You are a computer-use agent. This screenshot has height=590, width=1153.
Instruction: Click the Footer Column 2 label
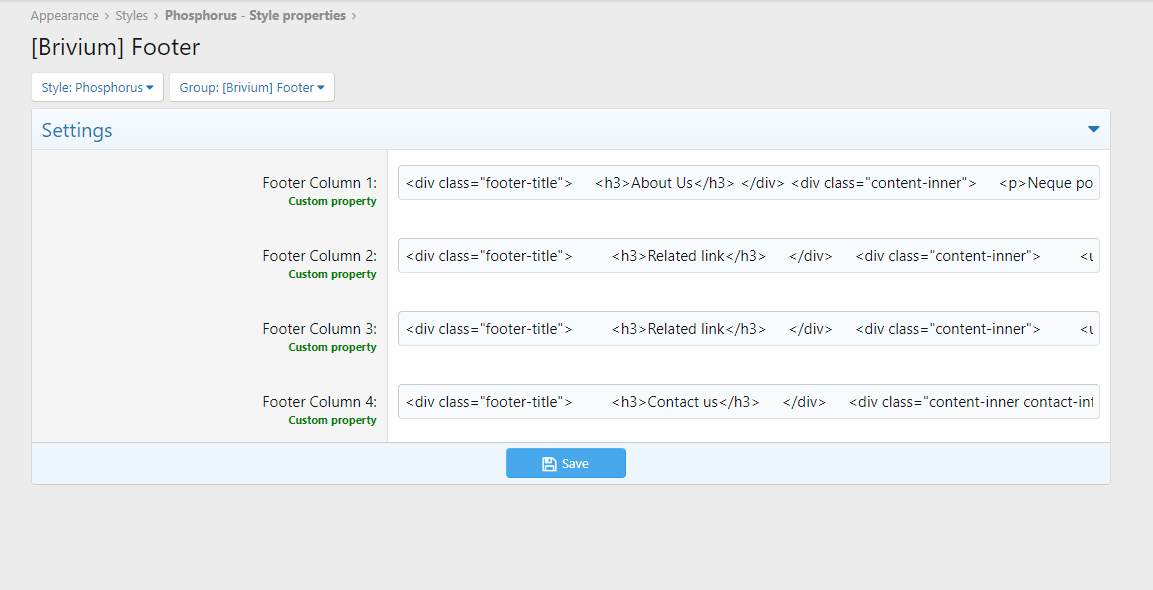click(x=319, y=256)
